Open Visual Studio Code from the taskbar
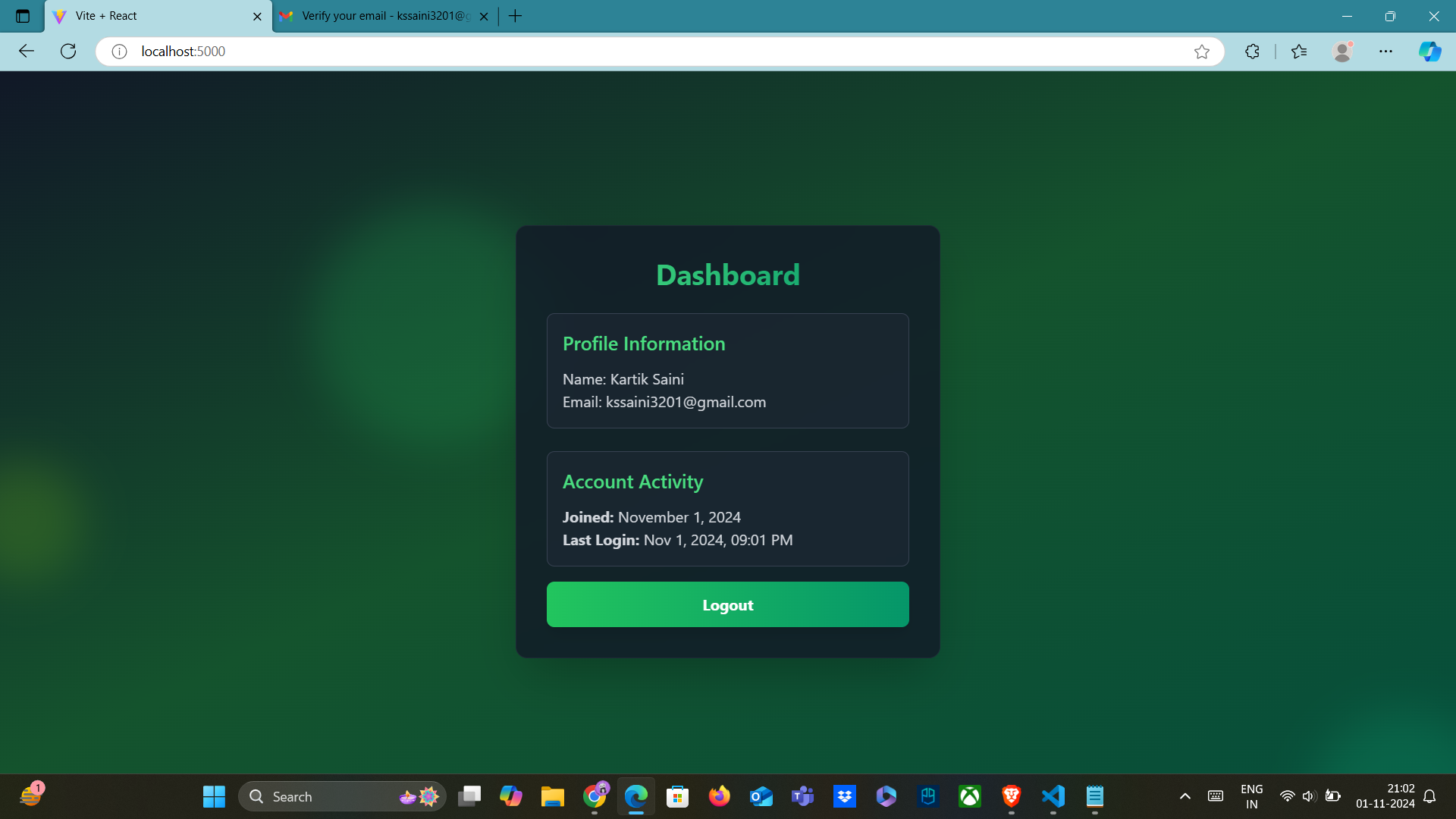The image size is (1456, 819). point(1053,796)
